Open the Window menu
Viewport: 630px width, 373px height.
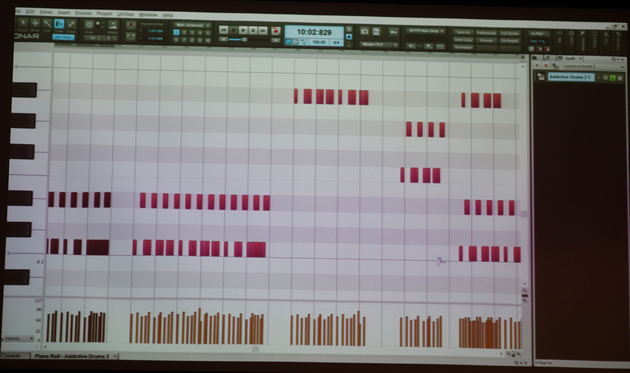click(x=148, y=14)
